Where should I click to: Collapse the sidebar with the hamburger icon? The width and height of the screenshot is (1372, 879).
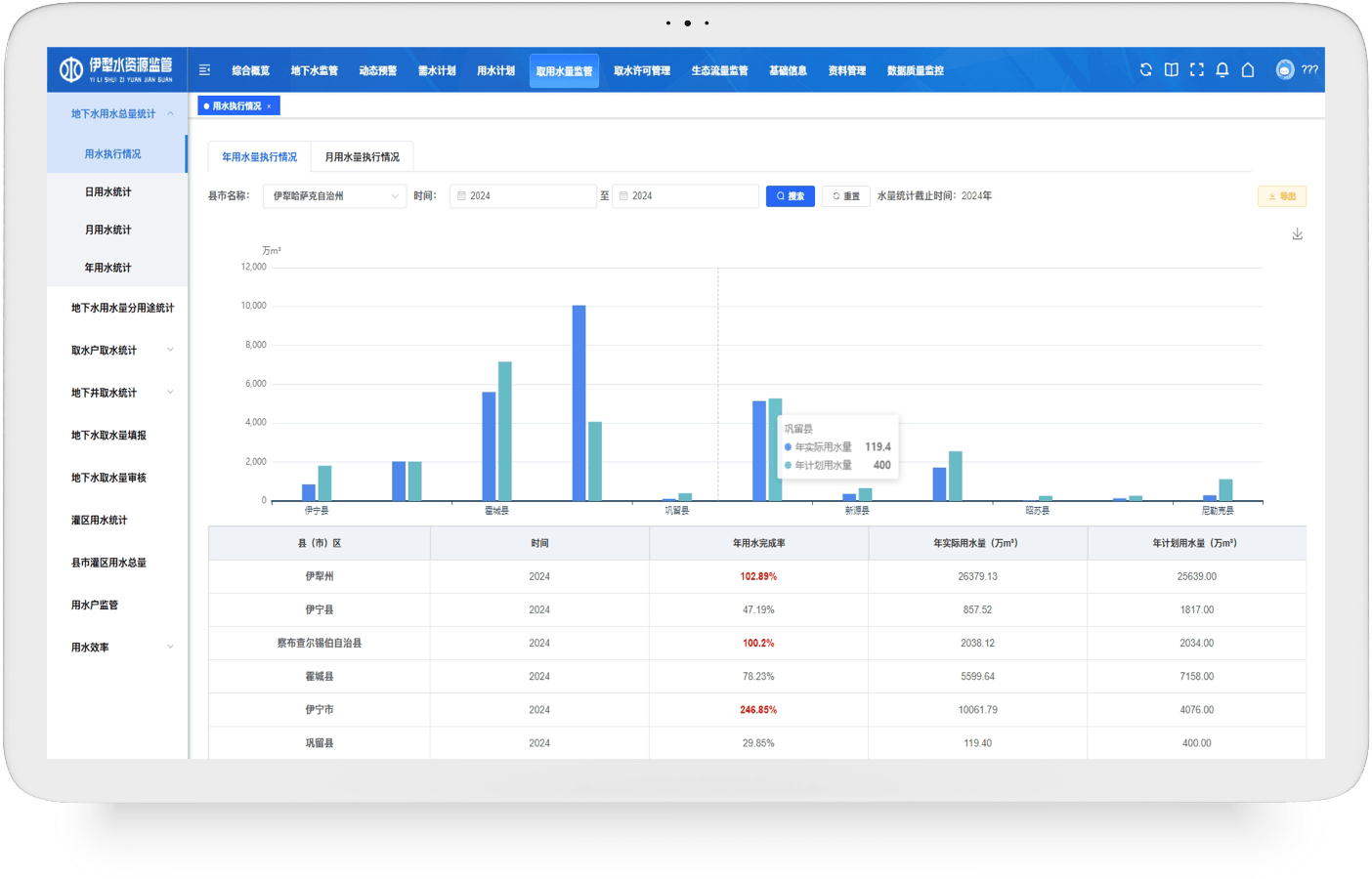[x=204, y=70]
